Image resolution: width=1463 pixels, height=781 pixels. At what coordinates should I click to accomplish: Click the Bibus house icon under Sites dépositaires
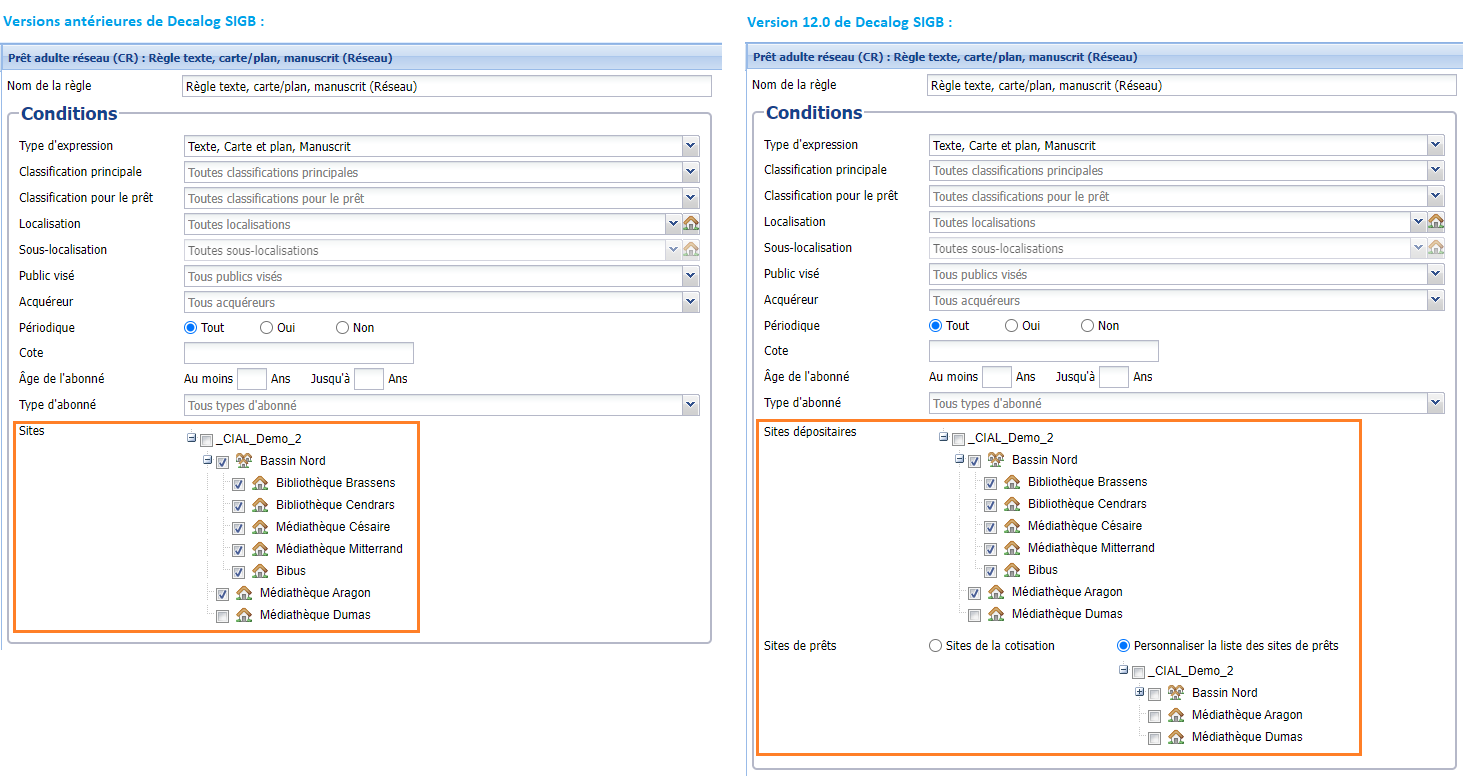[1012, 570]
